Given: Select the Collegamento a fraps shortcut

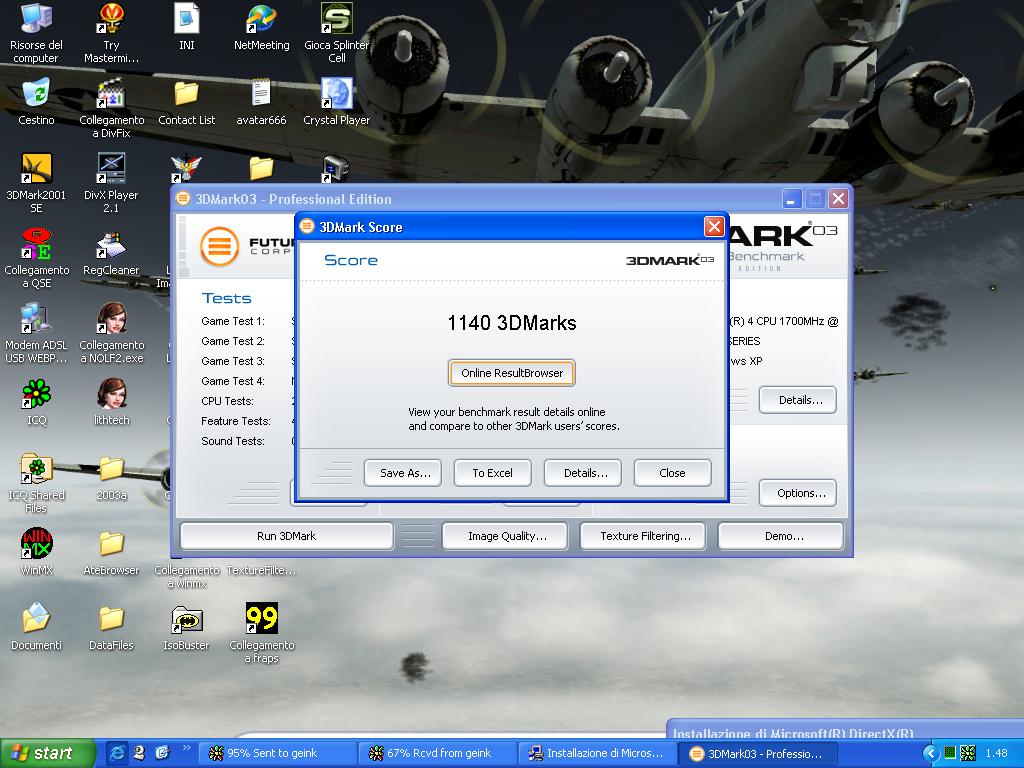Looking at the screenshot, I should point(262,633).
